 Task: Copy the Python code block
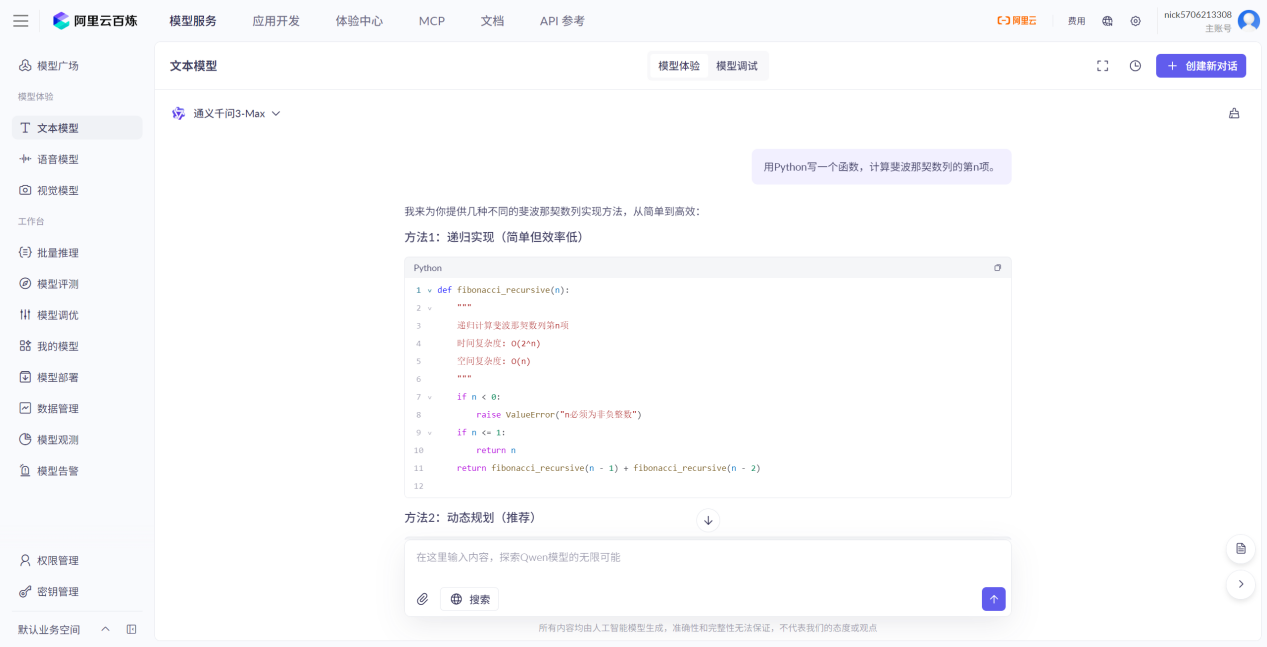997,268
